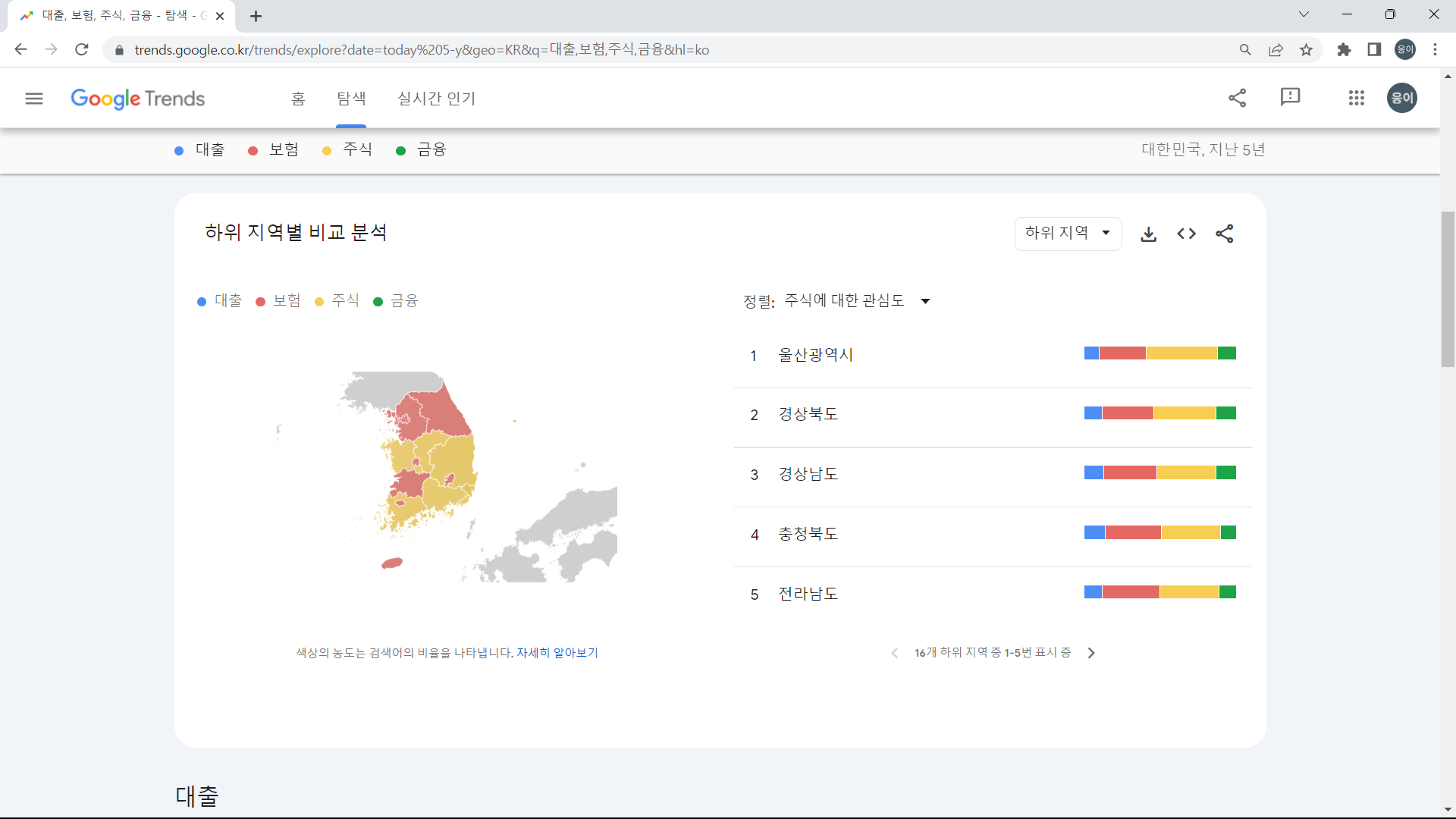The height and width of the screenshot is (819, 1456).
Task: Click the next page chevron for region list
Action: pyautogui.click(x=1090, y=652)
